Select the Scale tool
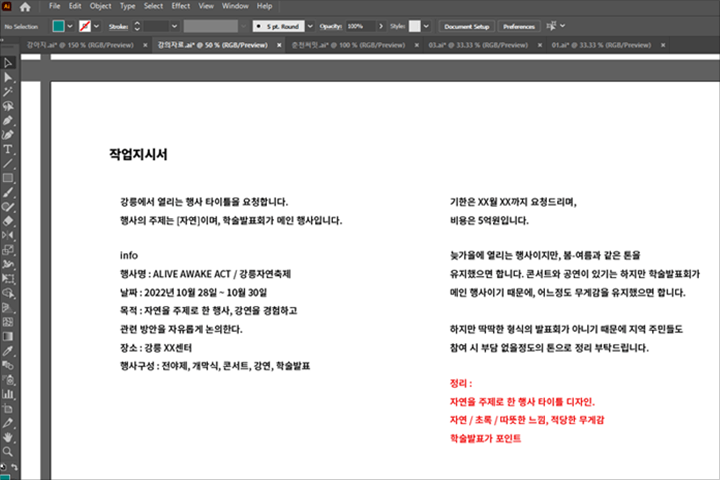Screen dimensions: 720x480 click(8, 250)
